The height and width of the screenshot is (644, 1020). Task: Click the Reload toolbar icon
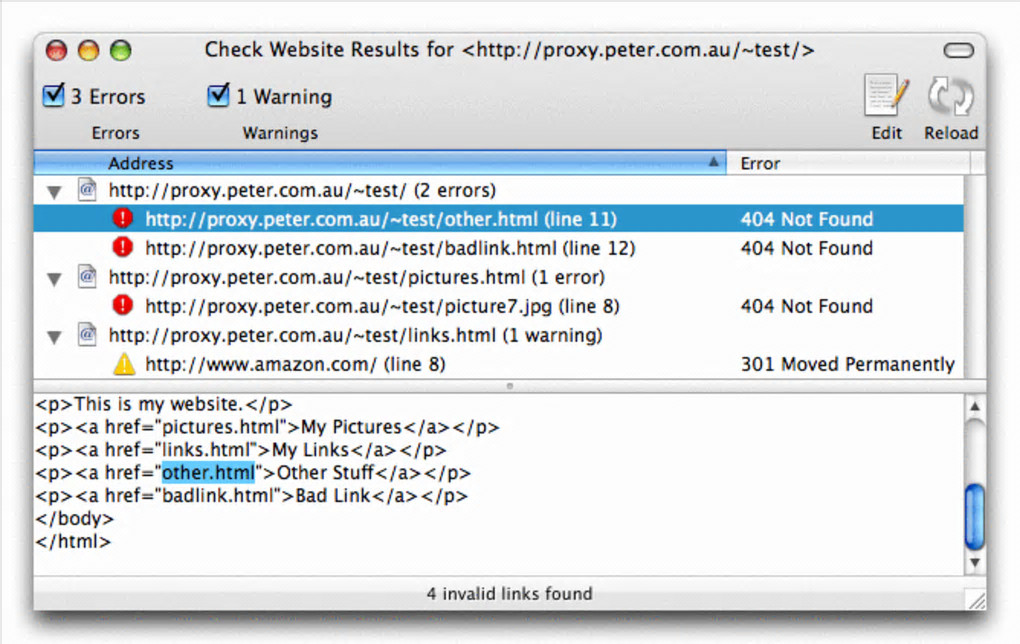950,98
